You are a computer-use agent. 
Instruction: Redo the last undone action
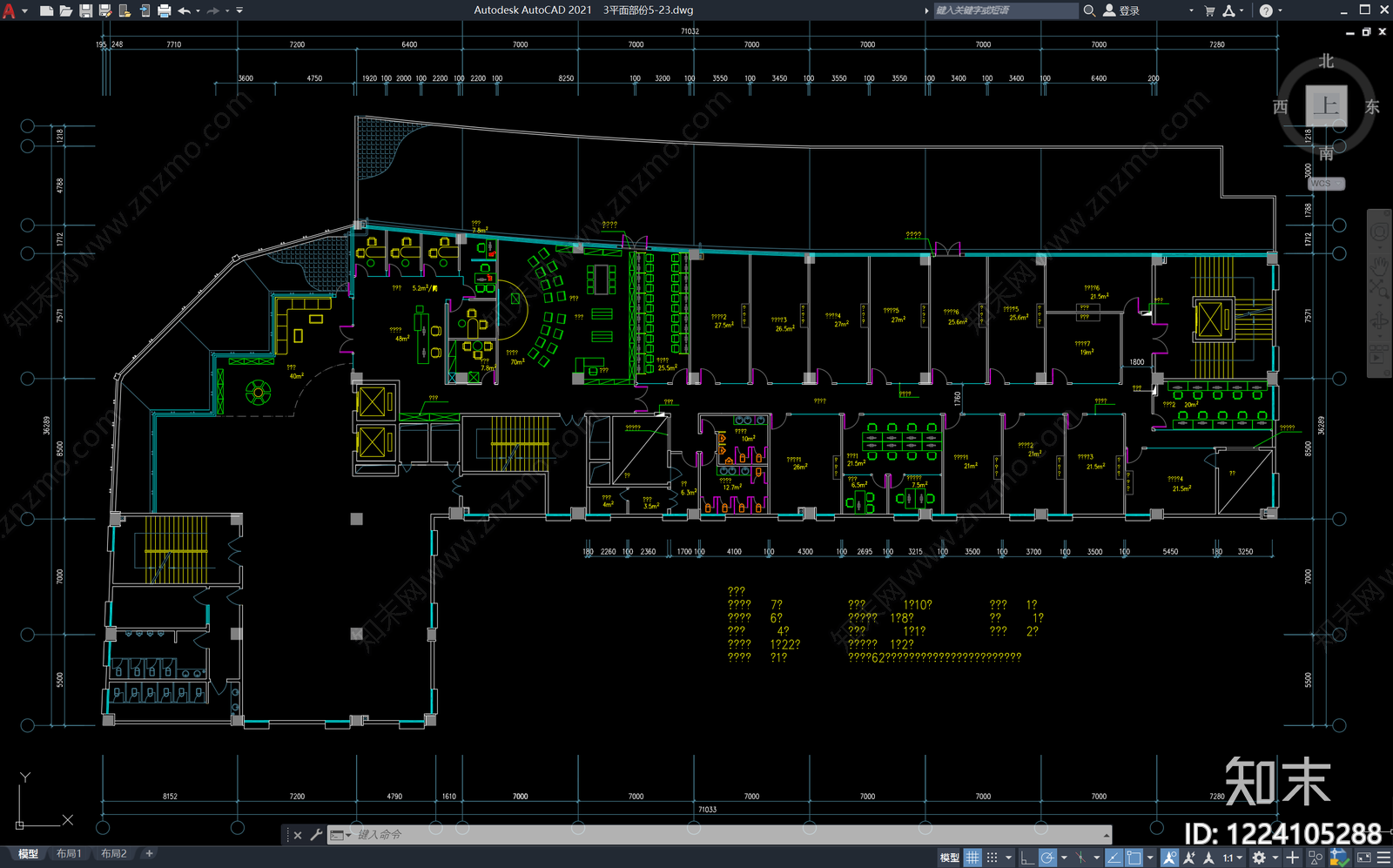pos(213,10)
